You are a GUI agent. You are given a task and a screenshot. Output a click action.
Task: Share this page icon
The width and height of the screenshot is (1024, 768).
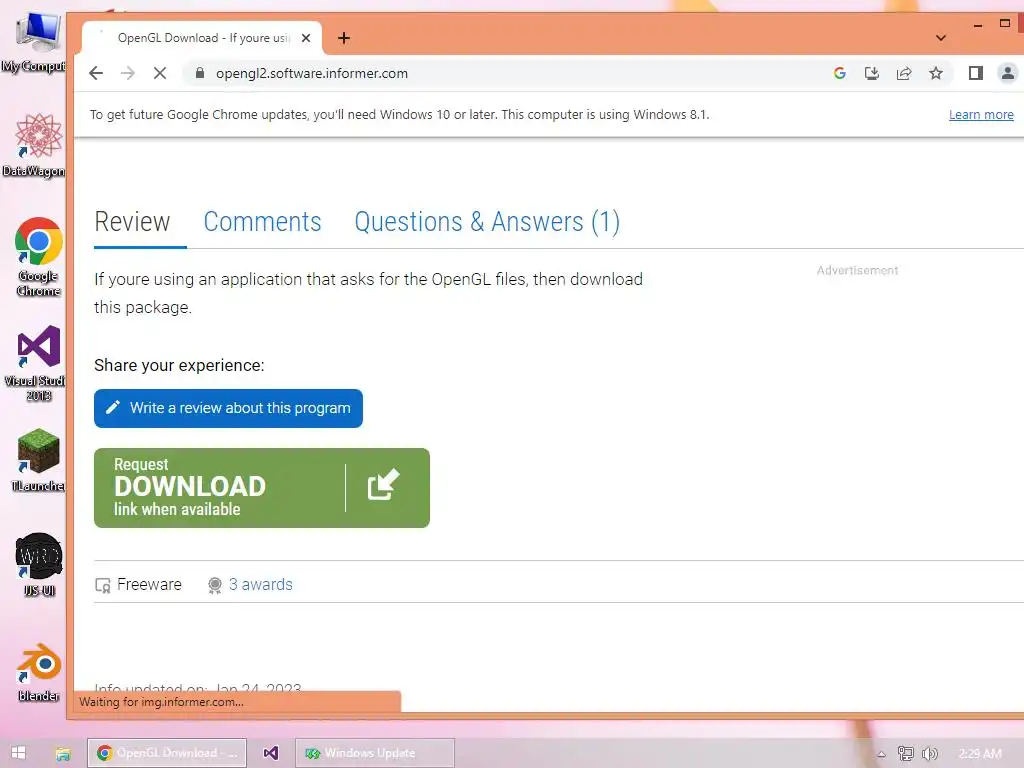pos(904,73)
